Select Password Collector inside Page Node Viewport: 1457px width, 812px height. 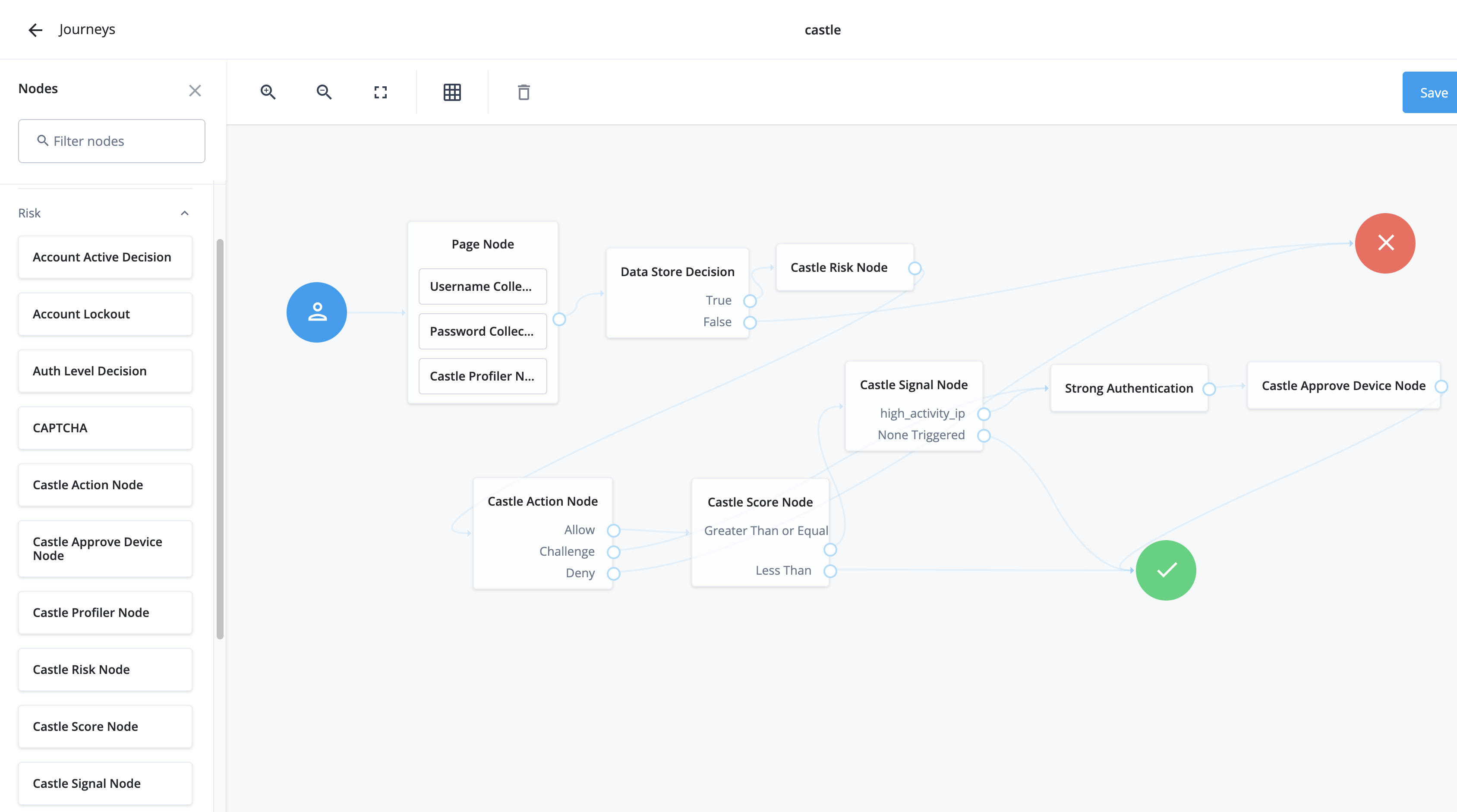click(x=483, y=331)
